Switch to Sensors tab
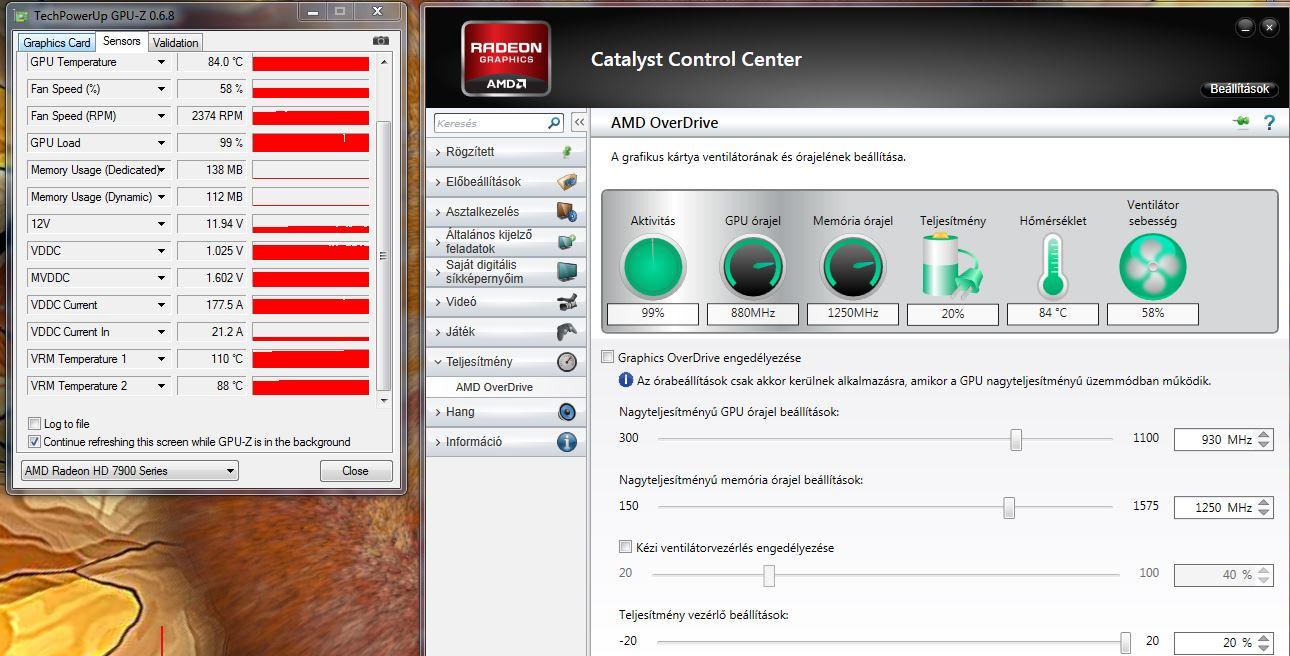 coord(122,41)
